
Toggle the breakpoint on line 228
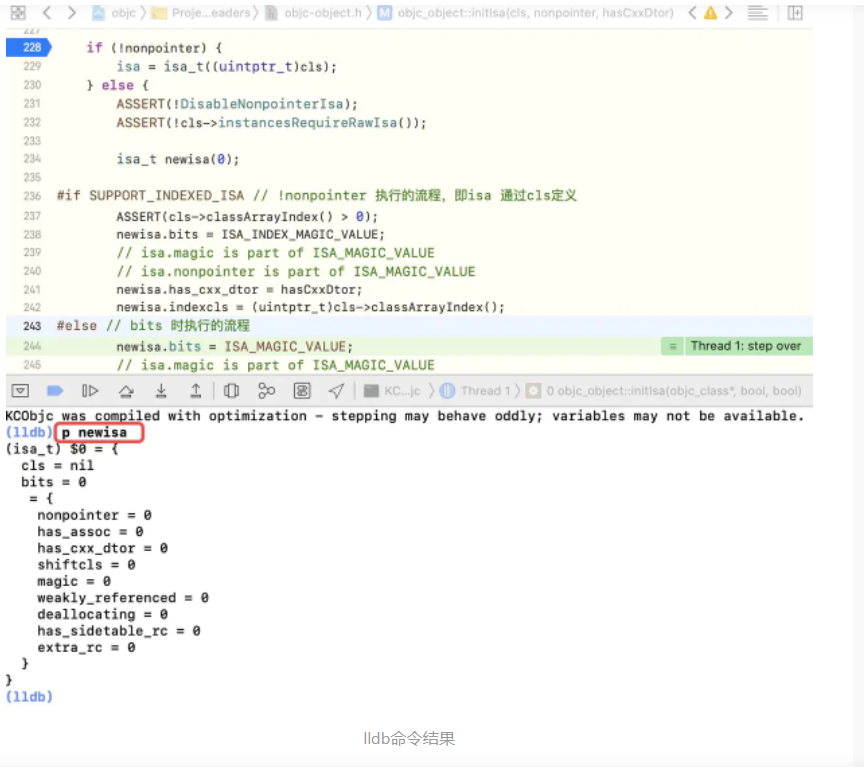click(x=31, y=47)
